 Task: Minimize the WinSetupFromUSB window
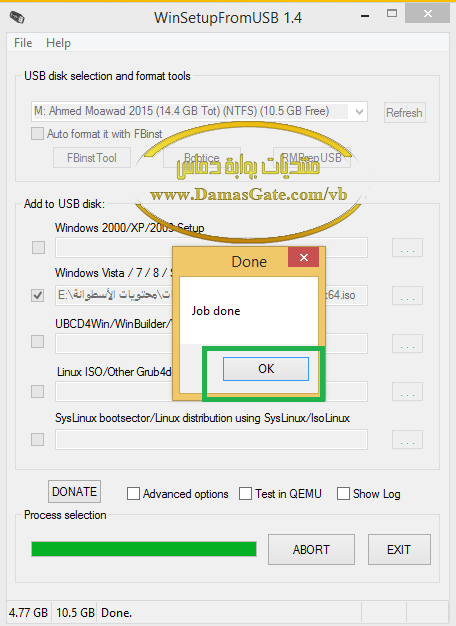[365, 16]
